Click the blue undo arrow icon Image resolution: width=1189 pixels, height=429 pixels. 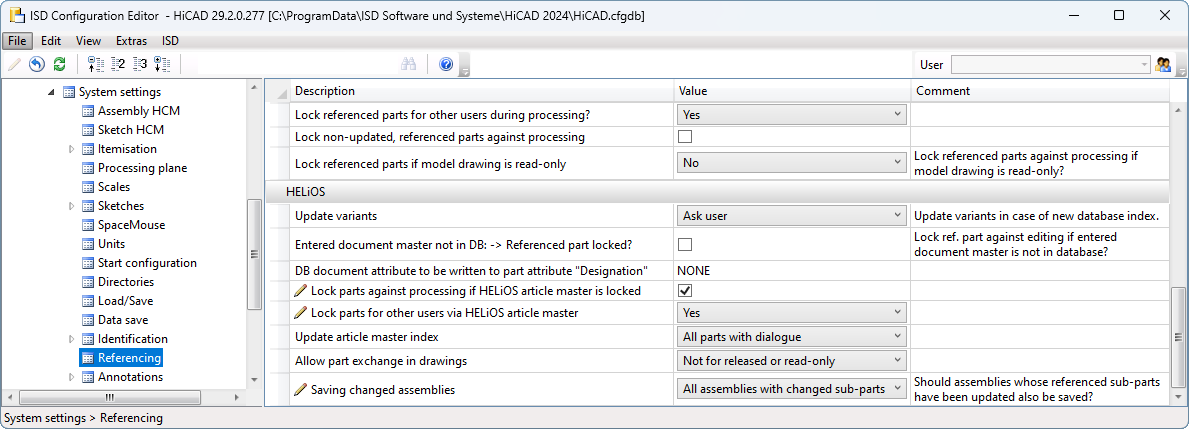pyautogui.click(x=36, y=64)
